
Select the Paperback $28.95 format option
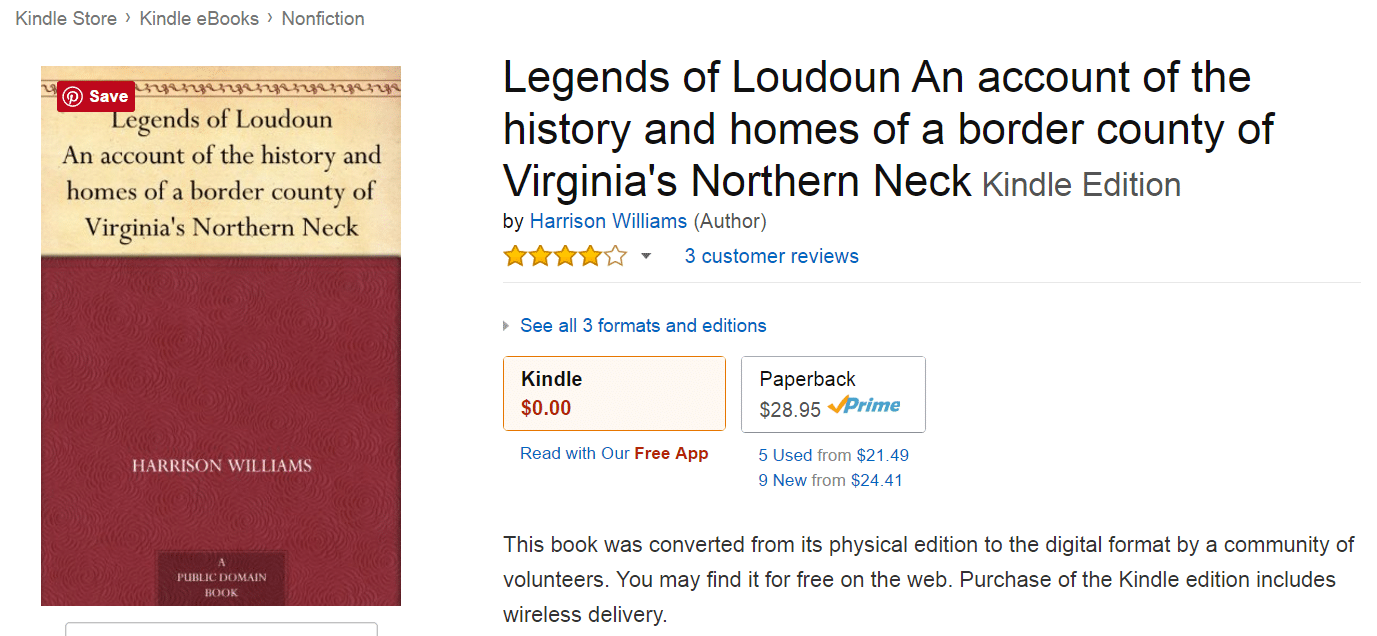click(x=833, y=394)
